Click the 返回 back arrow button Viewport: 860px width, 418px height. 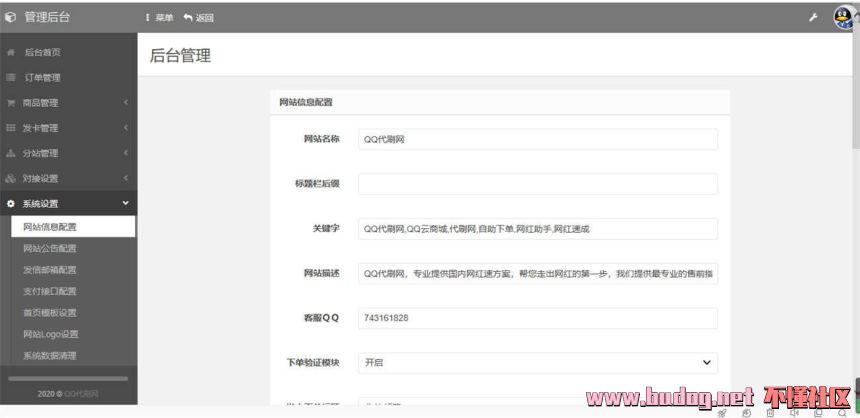199,18
